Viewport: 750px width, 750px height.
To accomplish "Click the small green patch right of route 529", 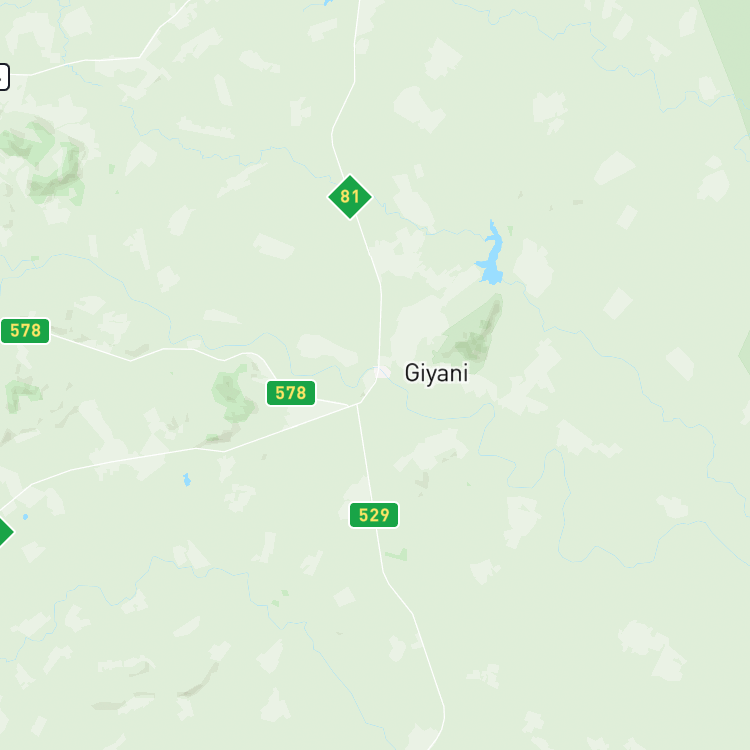I will (x=397, y=555).
